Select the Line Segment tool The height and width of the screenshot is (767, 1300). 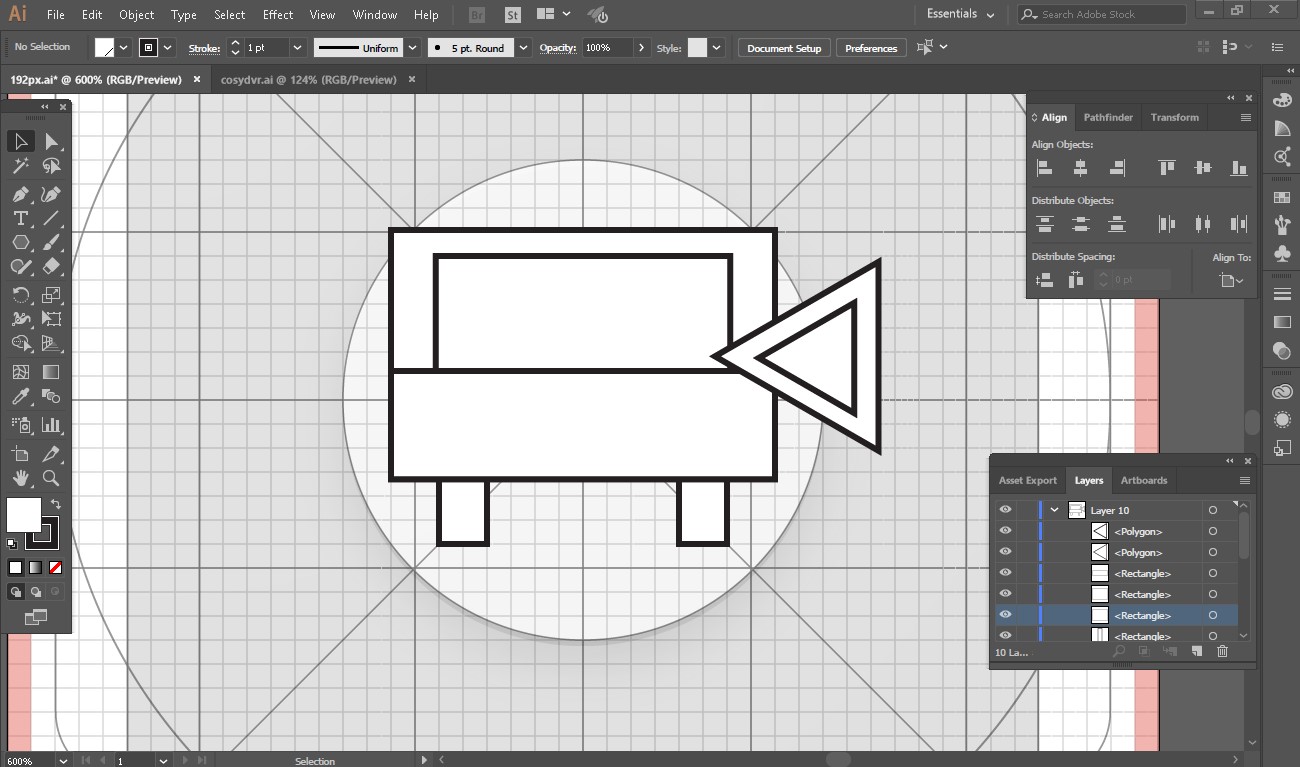(52, 218)
